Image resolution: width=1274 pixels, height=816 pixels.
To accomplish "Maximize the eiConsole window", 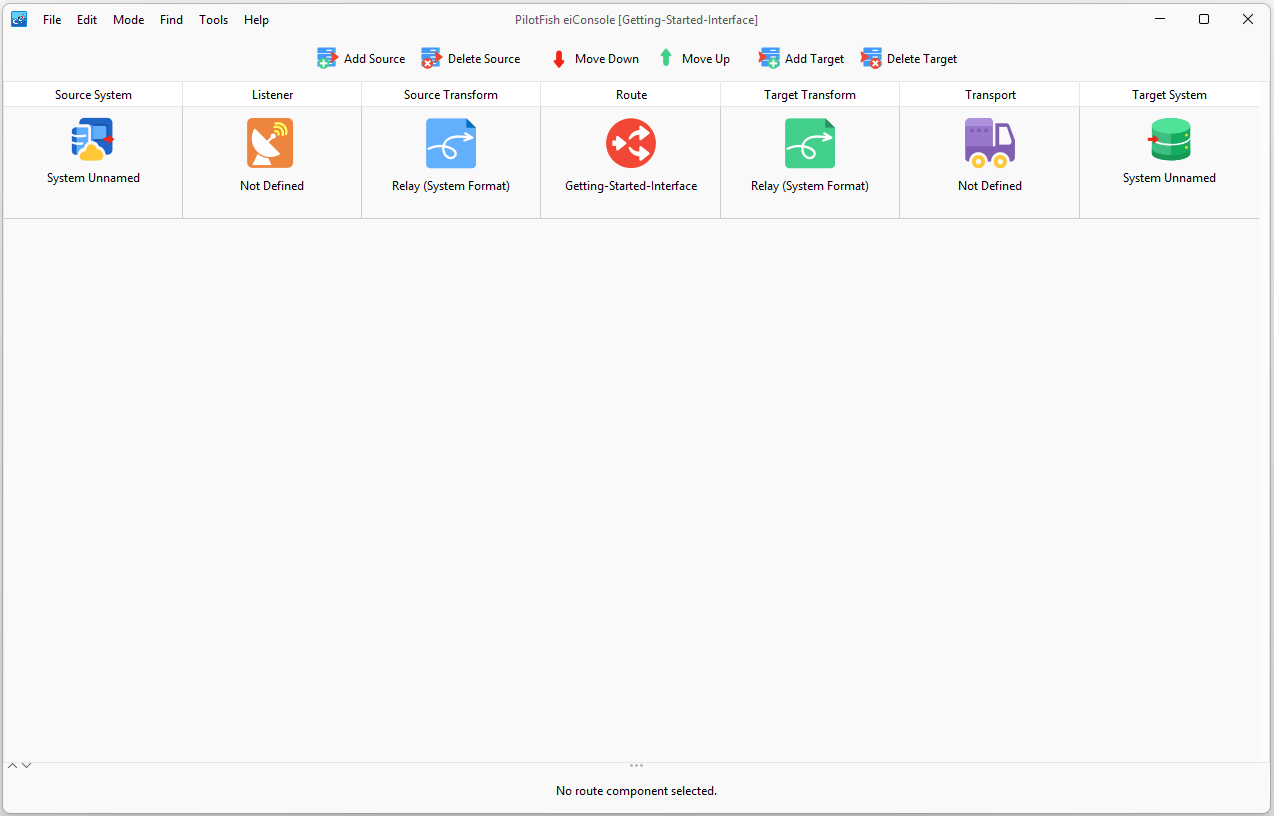I will pos(1204,19).
